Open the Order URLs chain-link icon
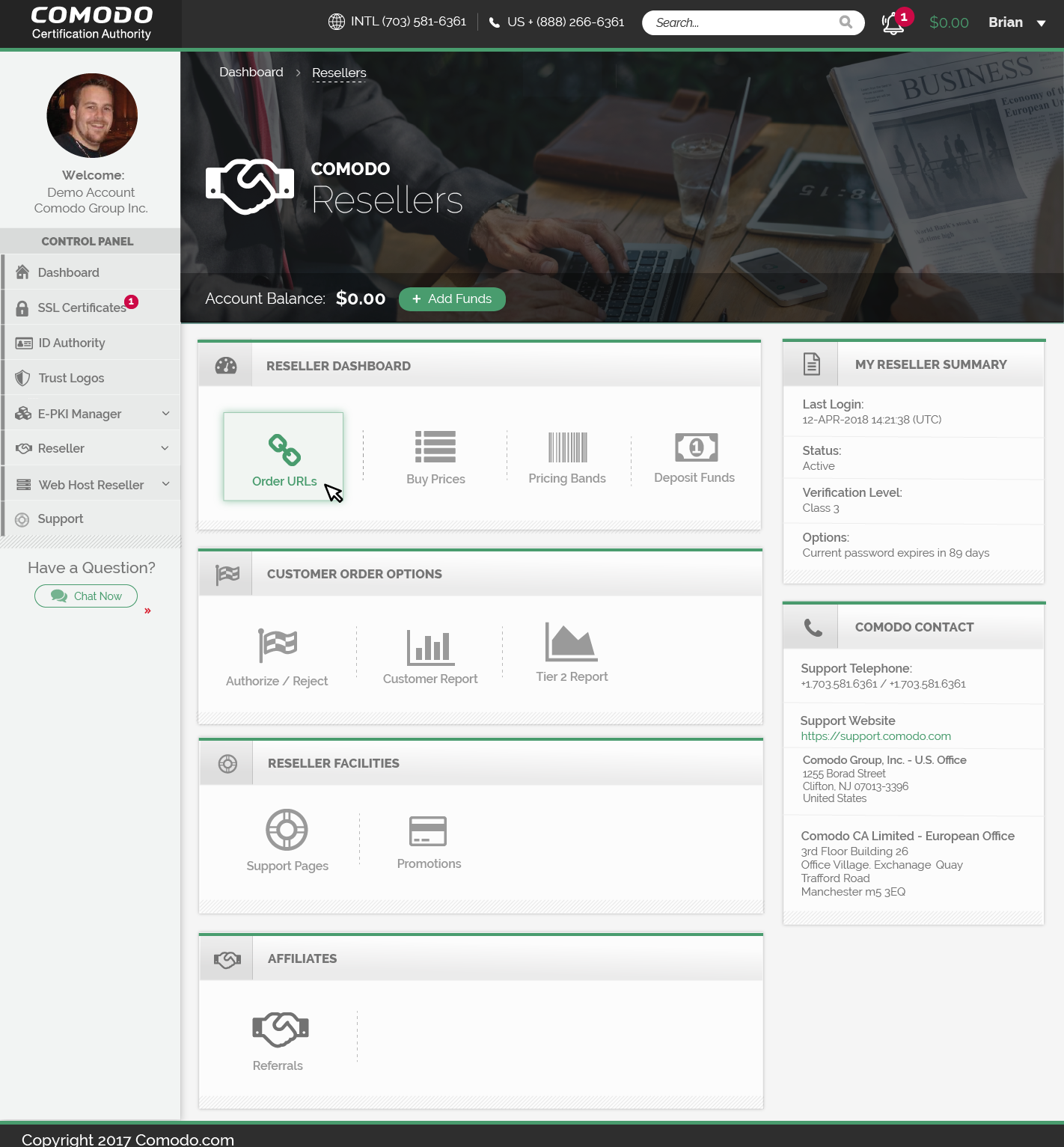Image resolution: width=1064 pixels, height=1147 pixels. point(284,450)
